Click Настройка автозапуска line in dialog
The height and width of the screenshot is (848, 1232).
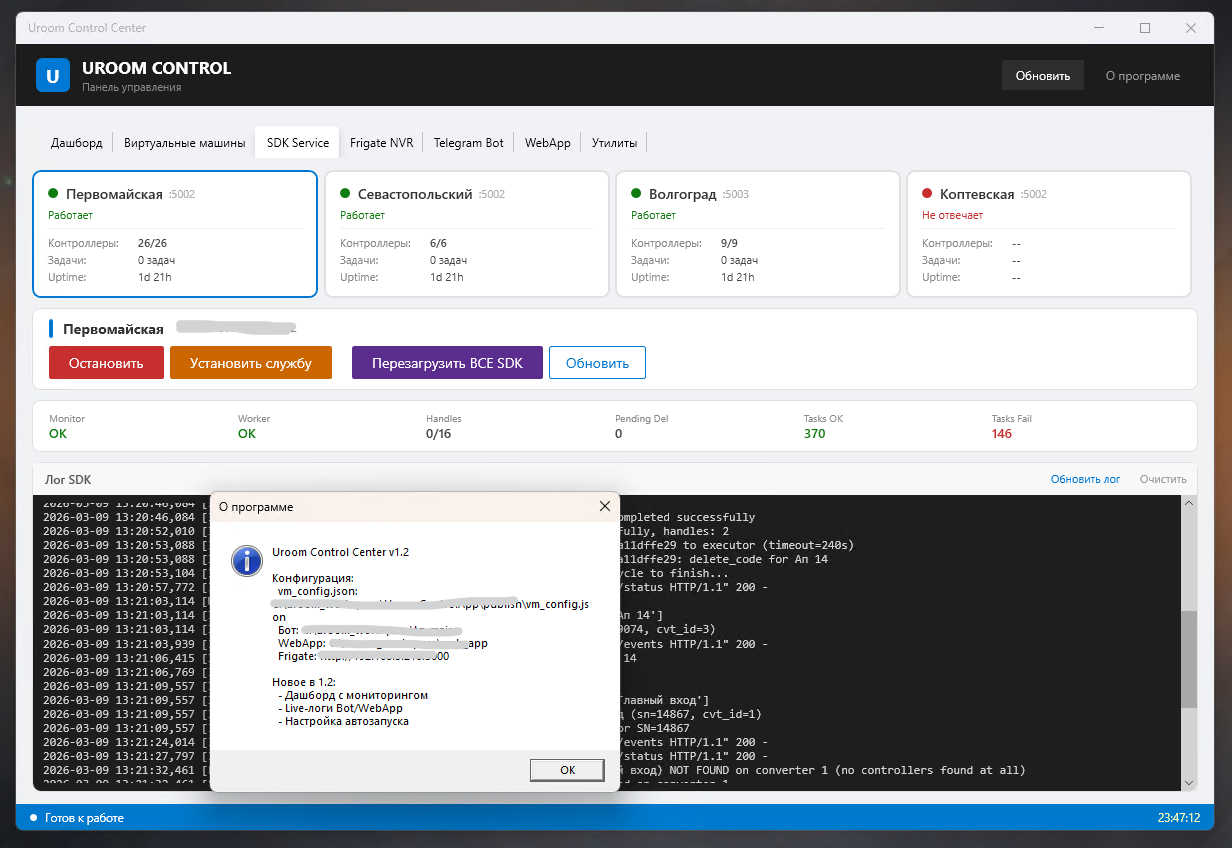343,721
